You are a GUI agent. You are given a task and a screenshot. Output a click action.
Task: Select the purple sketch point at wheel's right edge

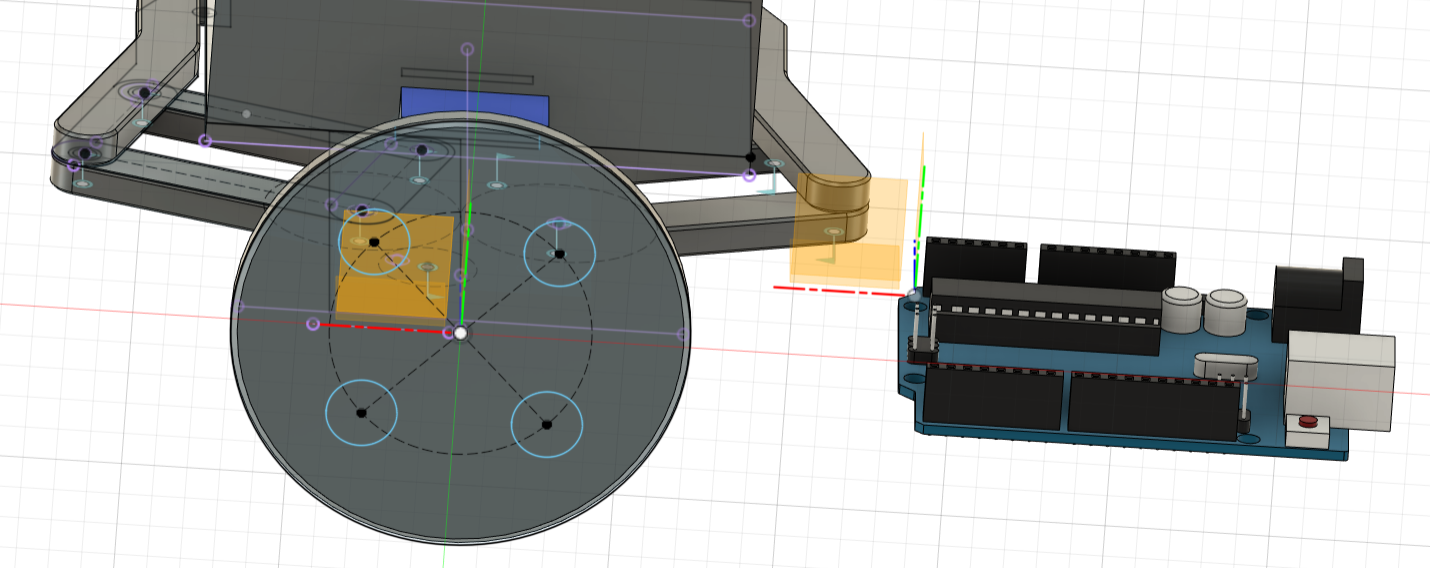pyautogui.click(x=683, y=334)
